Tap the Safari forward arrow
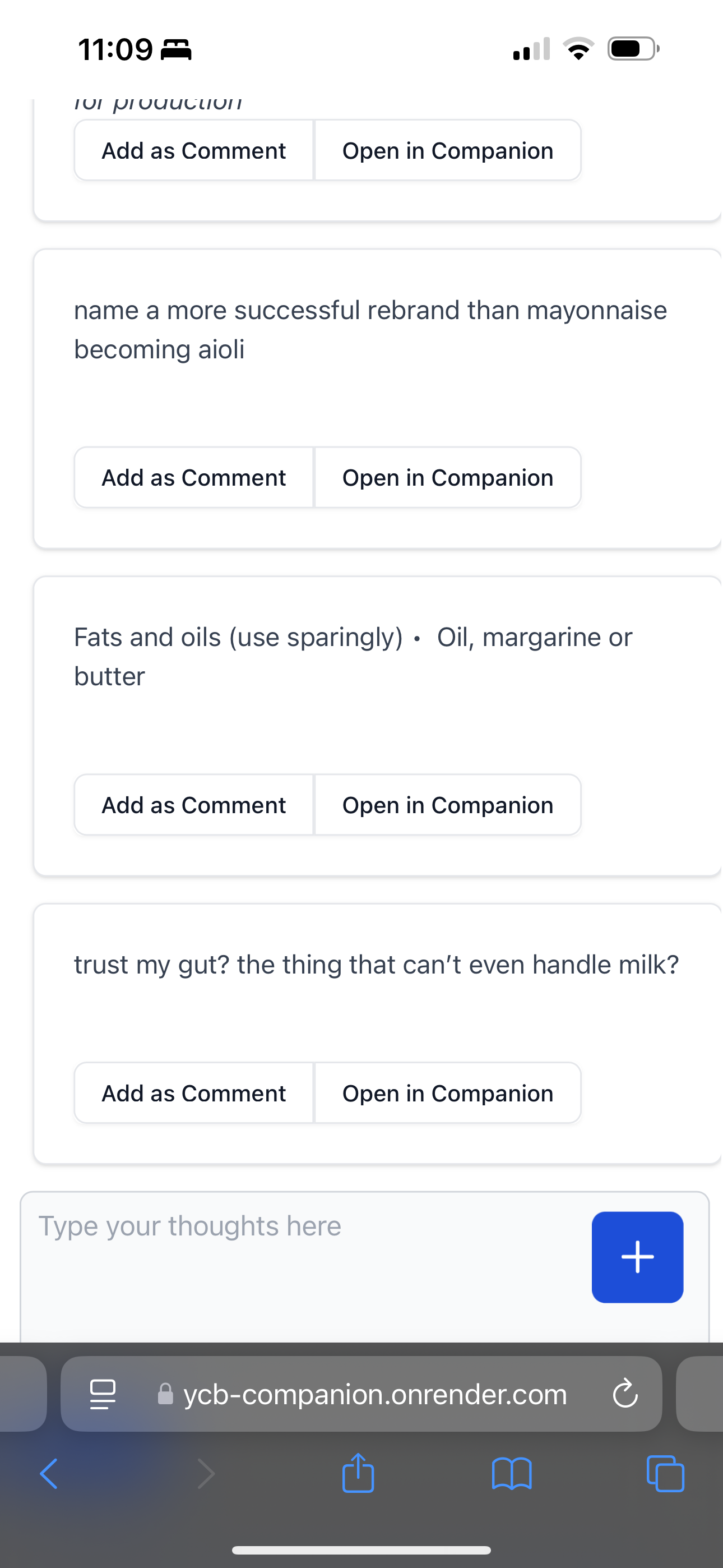 [206, 1474]
